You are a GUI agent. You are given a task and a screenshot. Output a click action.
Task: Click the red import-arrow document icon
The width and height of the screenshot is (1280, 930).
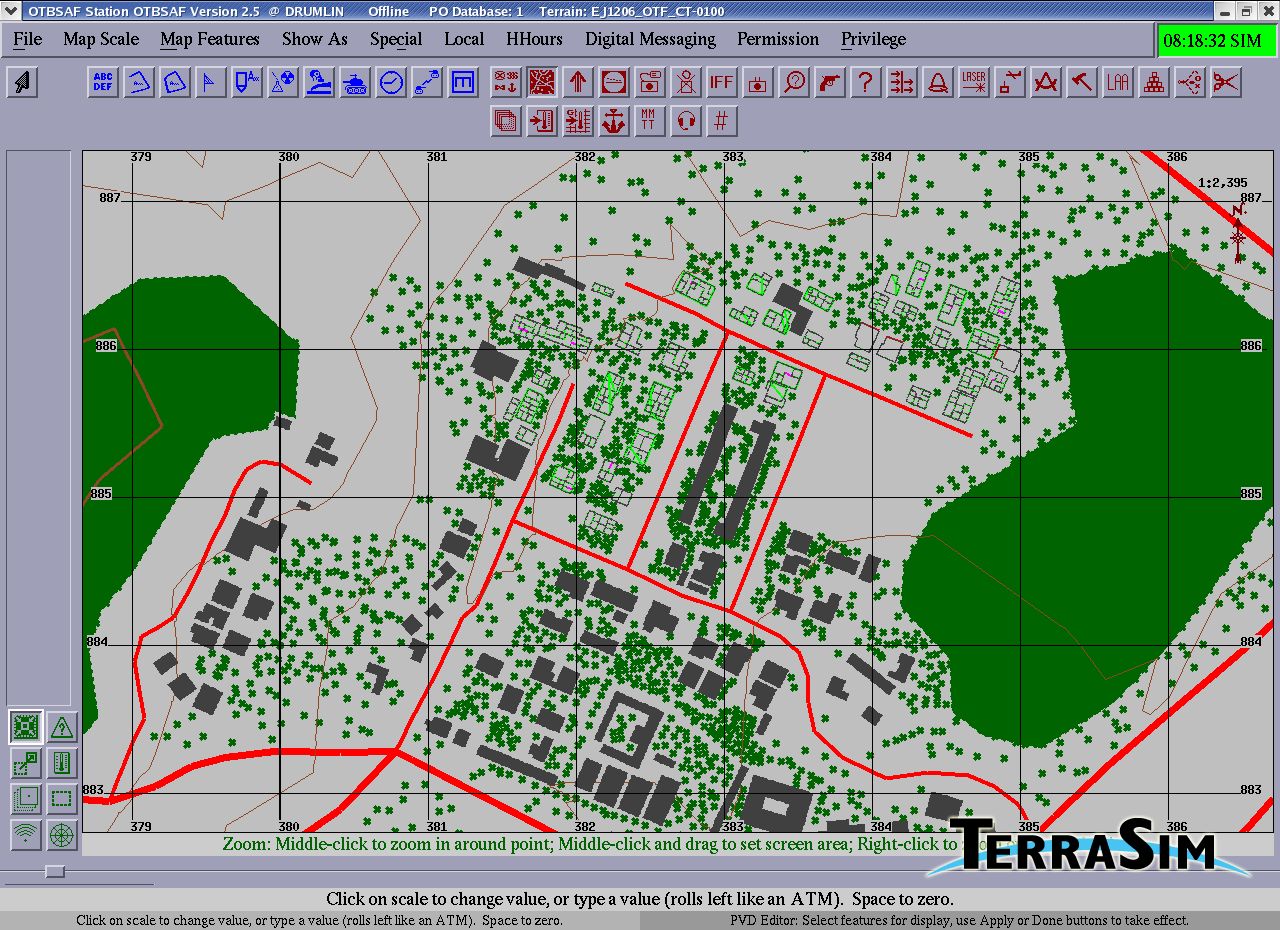pyautogui.click(x=542, y=121)
